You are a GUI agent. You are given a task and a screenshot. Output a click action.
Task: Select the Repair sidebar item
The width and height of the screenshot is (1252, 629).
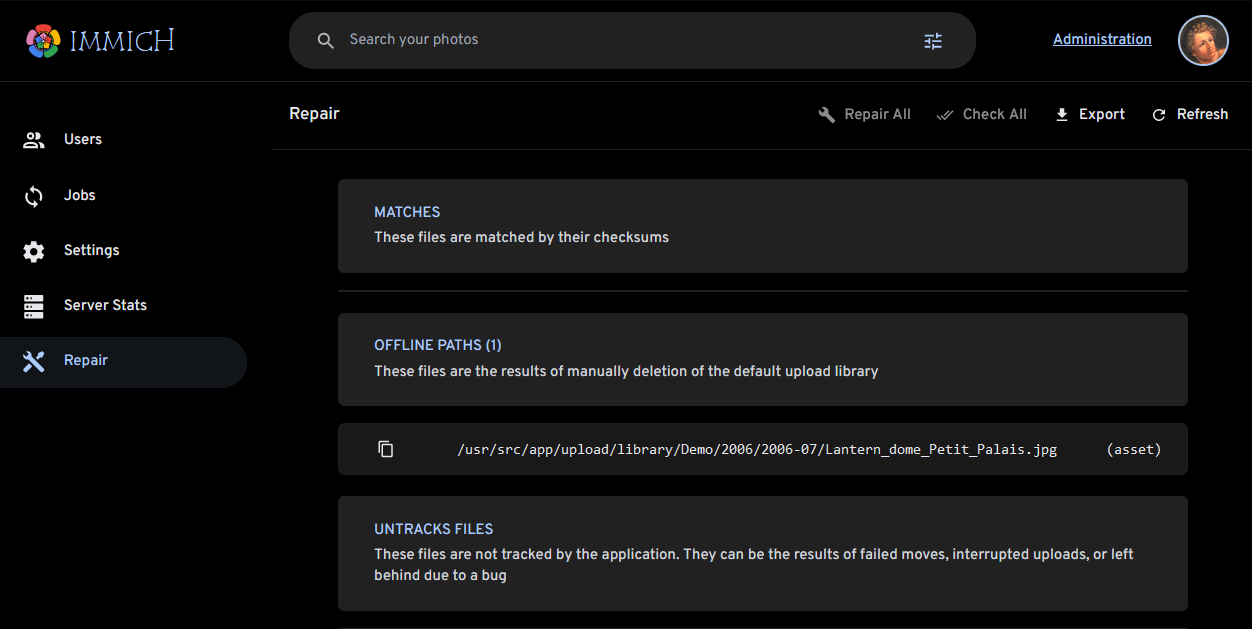[x=85, y=360]
